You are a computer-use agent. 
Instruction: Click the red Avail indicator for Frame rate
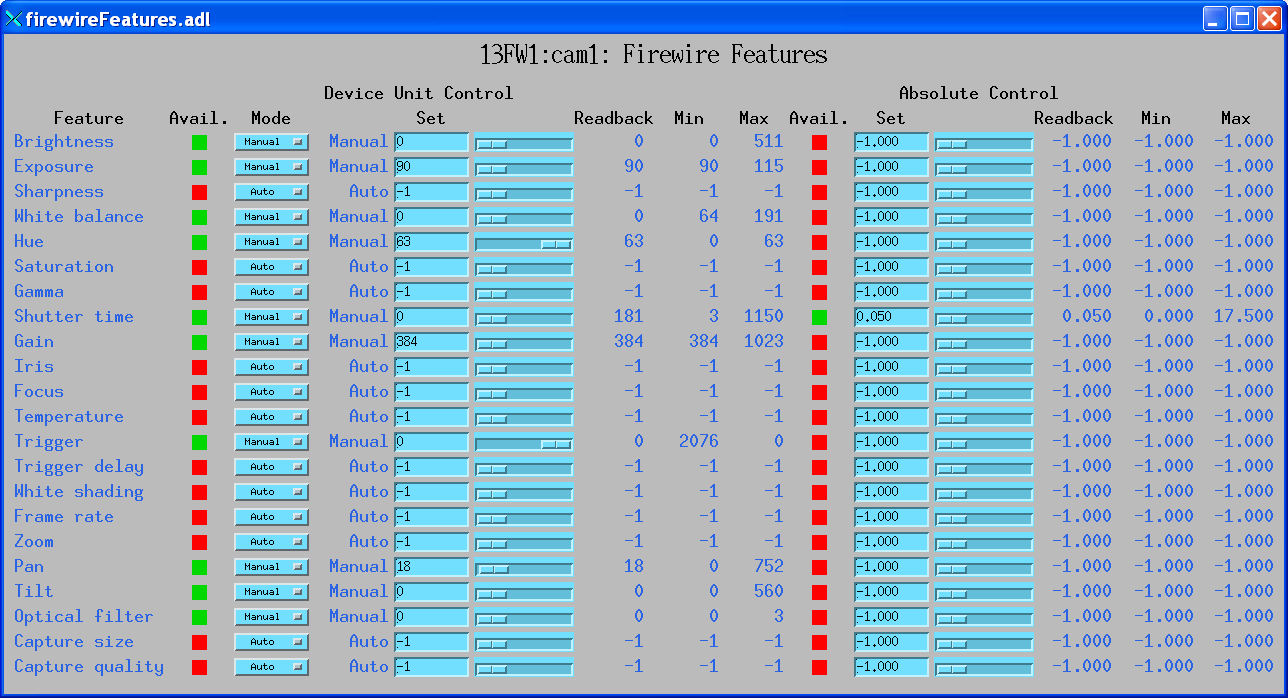coord(198,516)
